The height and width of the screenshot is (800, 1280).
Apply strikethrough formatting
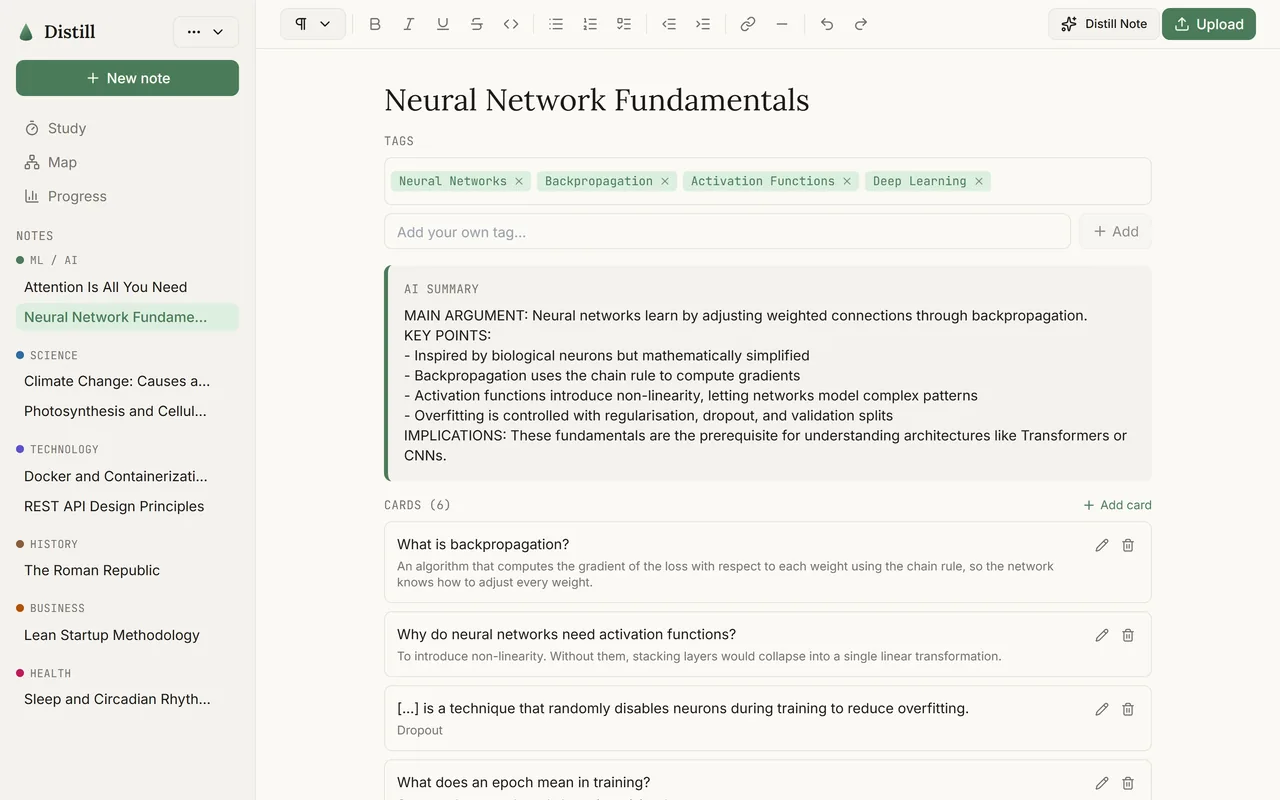point(477,24)
